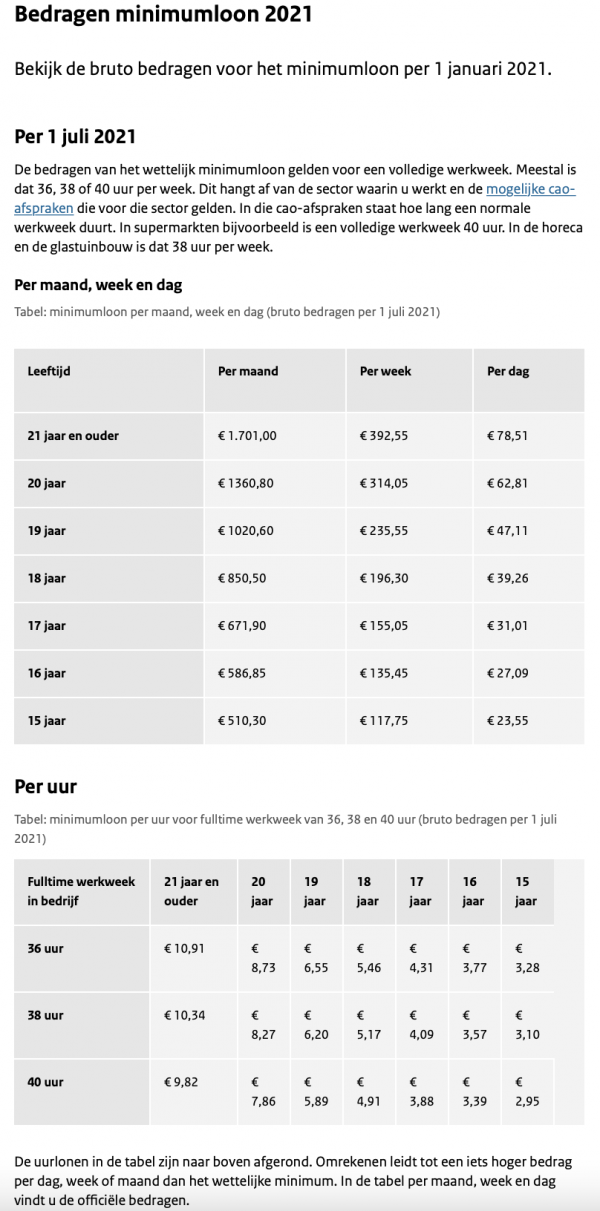Click the € 1.701,00 monthly amount cell

pos(247,436)
